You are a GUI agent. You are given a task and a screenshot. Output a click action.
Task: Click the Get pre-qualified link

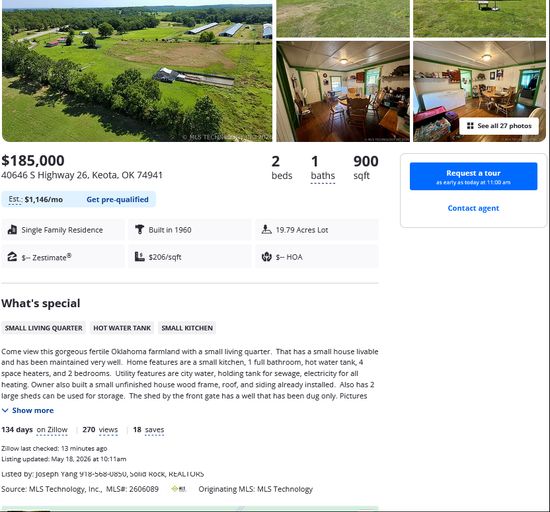click(x=118, y=200)
